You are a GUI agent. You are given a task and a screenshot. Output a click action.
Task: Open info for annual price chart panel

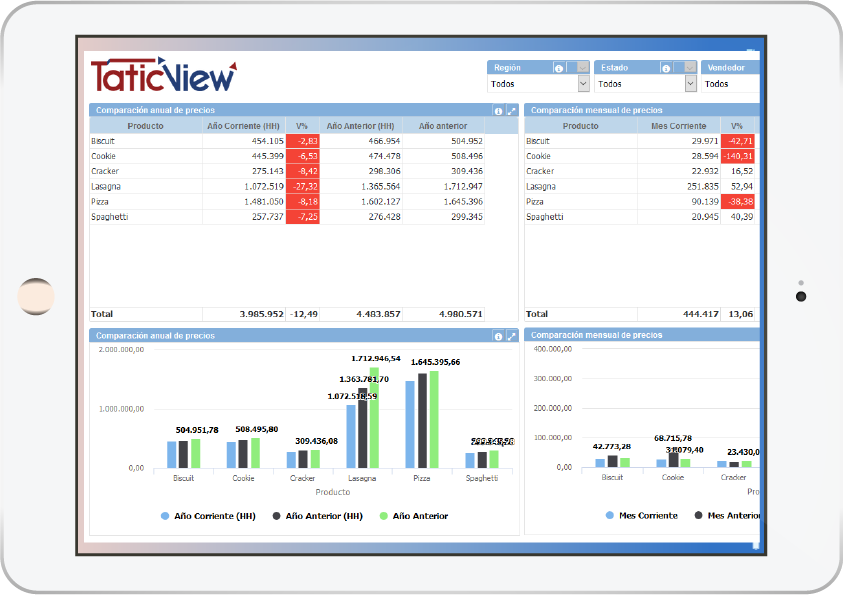point(498,336)
